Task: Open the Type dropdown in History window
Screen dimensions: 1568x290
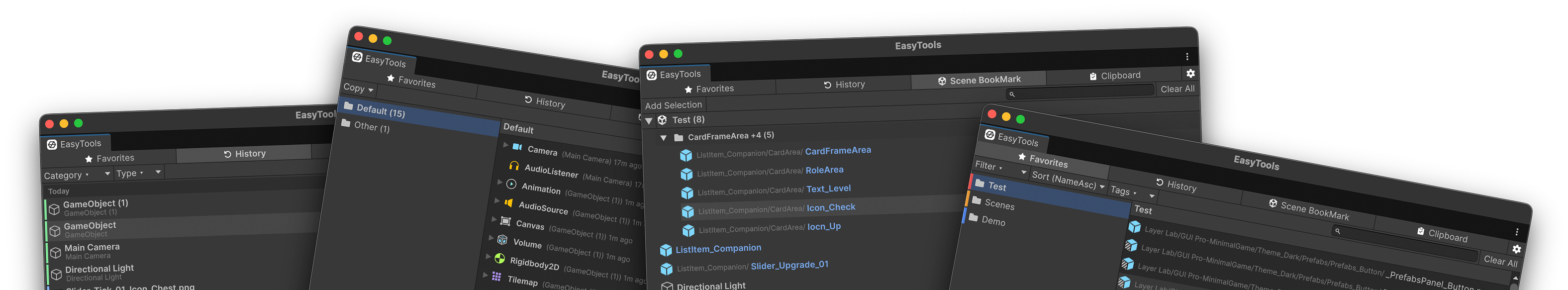Action: [138, 173]
